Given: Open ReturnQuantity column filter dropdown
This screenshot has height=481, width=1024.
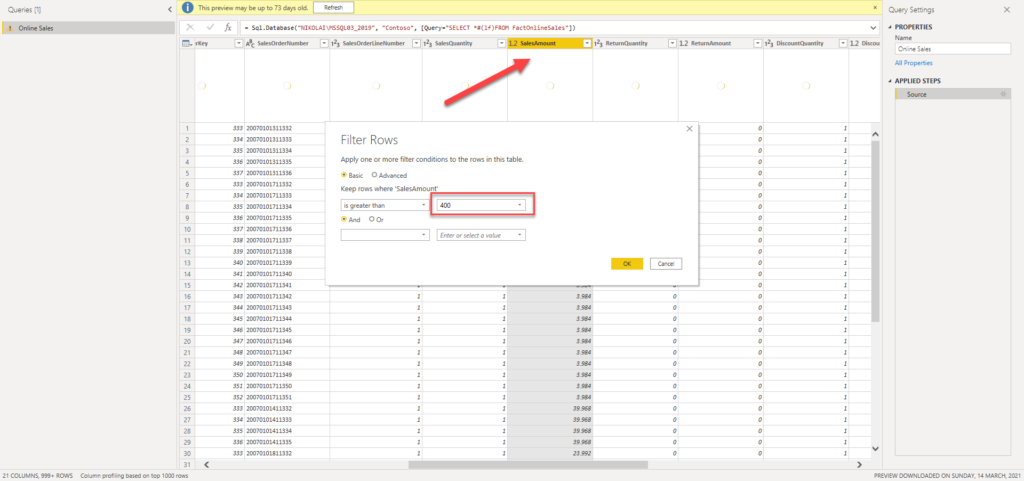Looking at the screenshot, I should [672, 43].
